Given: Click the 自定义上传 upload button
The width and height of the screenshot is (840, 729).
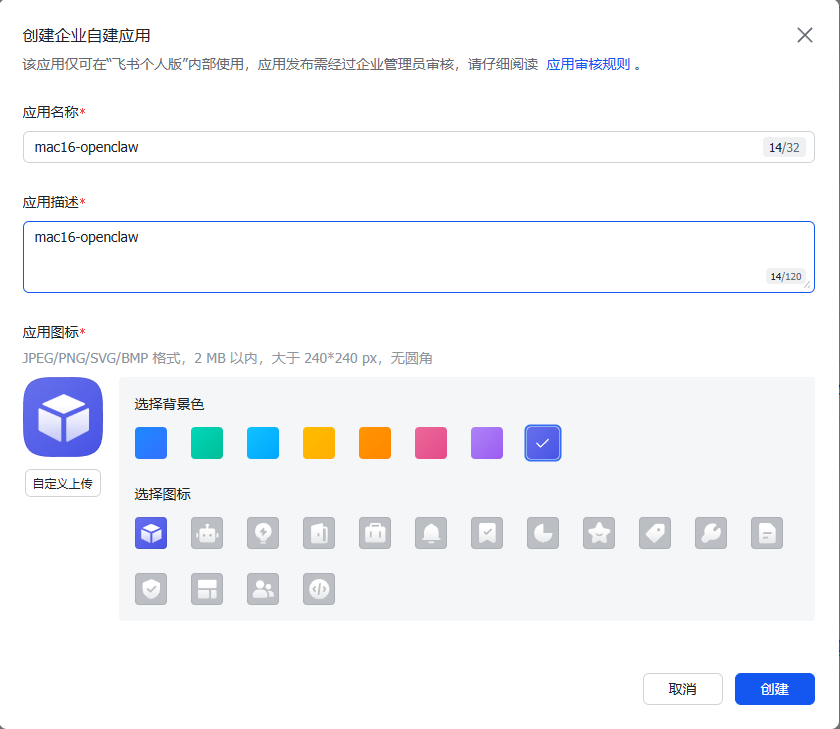Looking at the screenshot, I should (63, 483).
